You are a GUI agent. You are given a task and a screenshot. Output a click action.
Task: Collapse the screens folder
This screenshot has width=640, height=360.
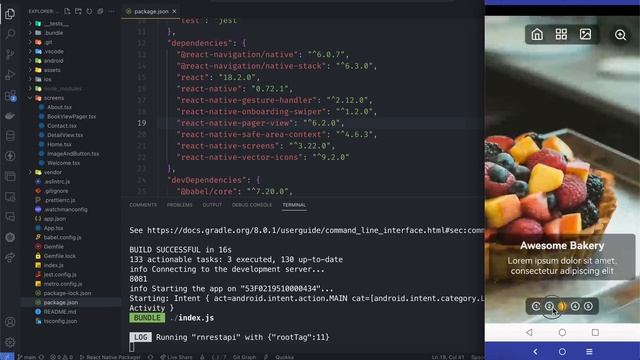pyautogui.click(x=30, y=98)
